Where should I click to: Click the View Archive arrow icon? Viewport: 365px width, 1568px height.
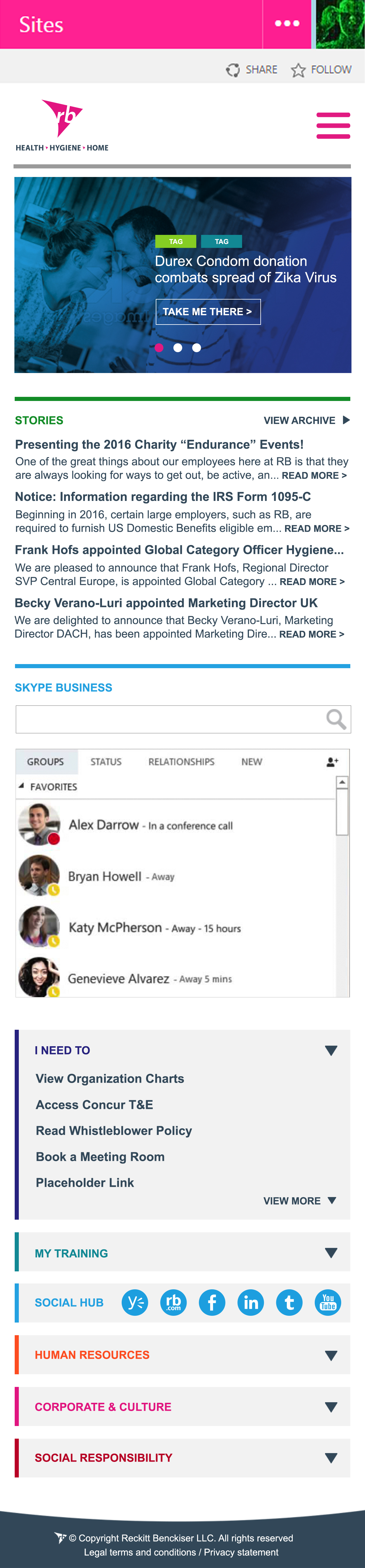(346, 420)
